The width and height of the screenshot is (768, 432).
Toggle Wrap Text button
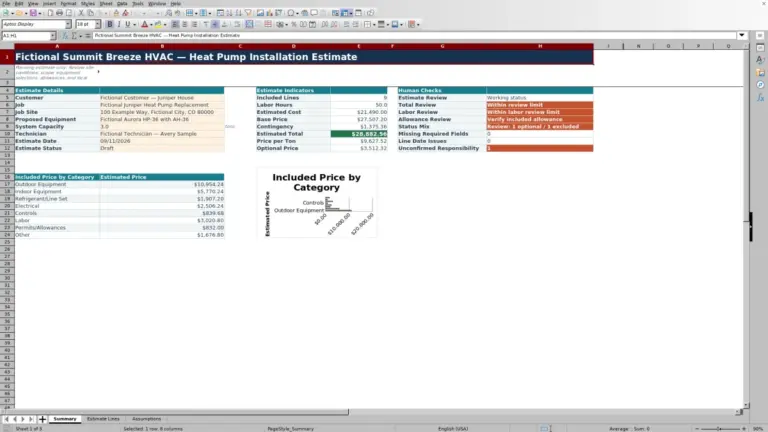click(x=237, y=24)
